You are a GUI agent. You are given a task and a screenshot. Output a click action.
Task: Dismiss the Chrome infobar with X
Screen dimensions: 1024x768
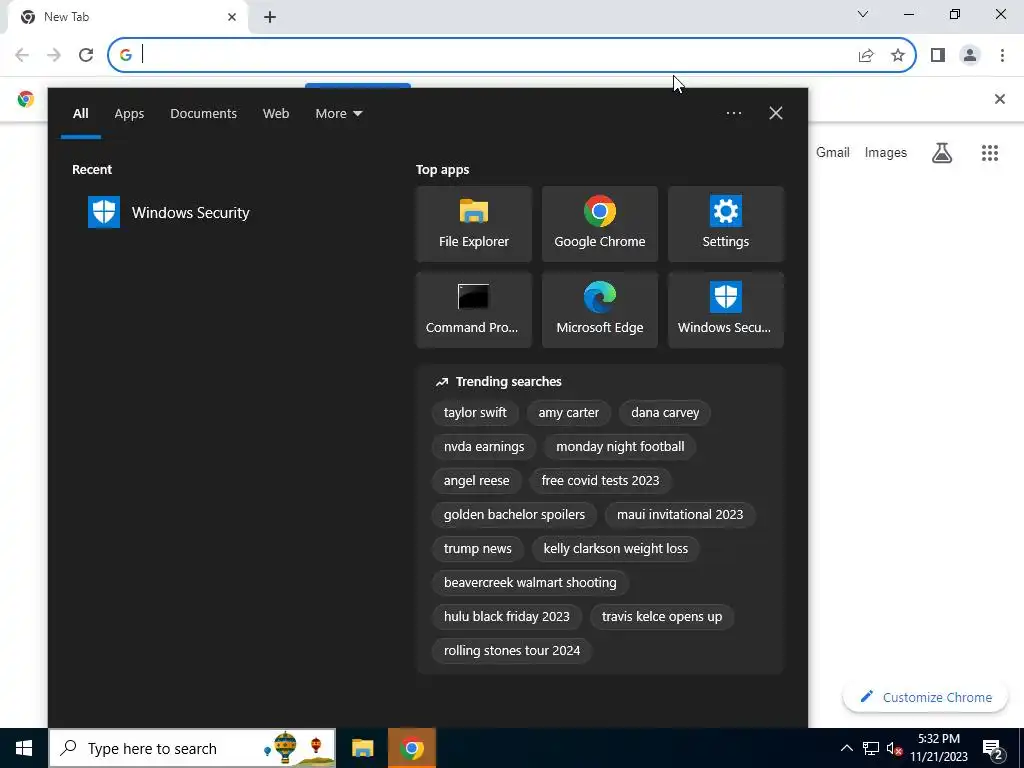click(x=999, y=99)
